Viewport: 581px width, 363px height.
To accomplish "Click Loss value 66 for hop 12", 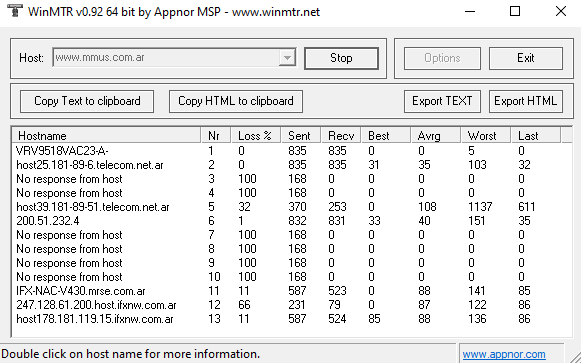I will (244, 305).
